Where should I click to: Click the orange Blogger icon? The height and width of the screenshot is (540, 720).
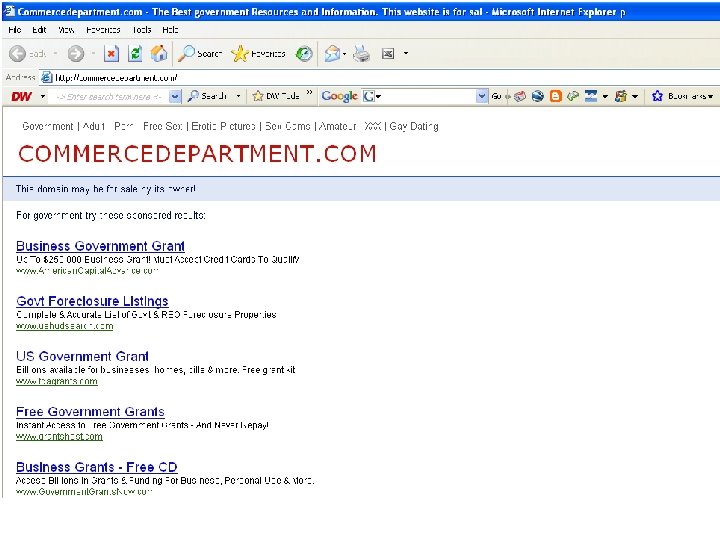556,96
